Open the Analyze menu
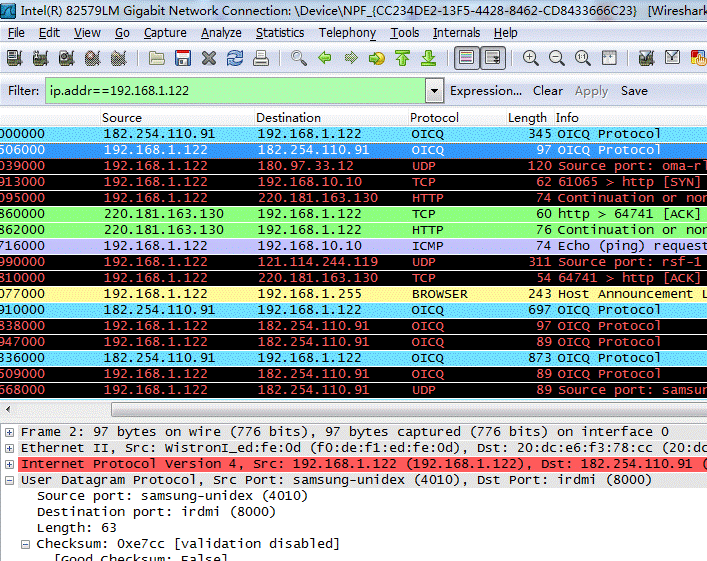Viewport: 707px width, 561px height. [x=221, y=33]
